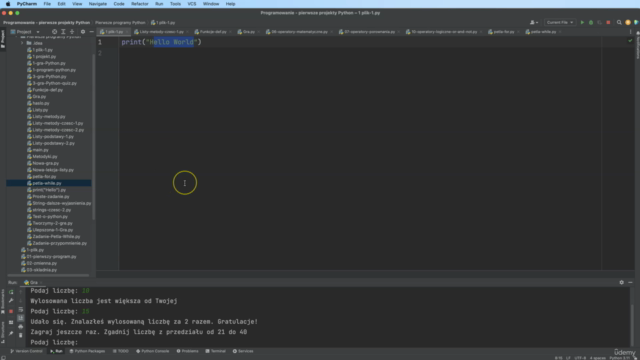Close the Gra.py editor tab
The width and height of the screenshot is (640, 360).
click(x=258, y=32)
